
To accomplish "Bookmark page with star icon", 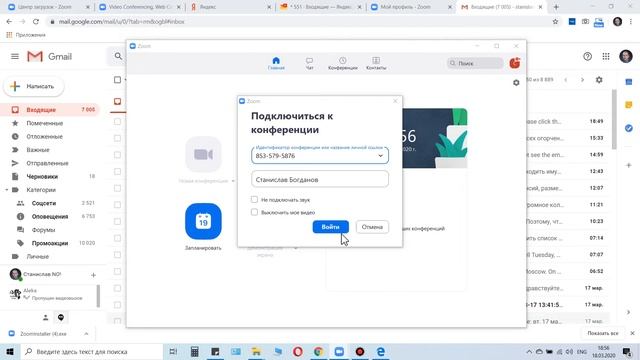I will pyautogui.click(x=555, y=22).
